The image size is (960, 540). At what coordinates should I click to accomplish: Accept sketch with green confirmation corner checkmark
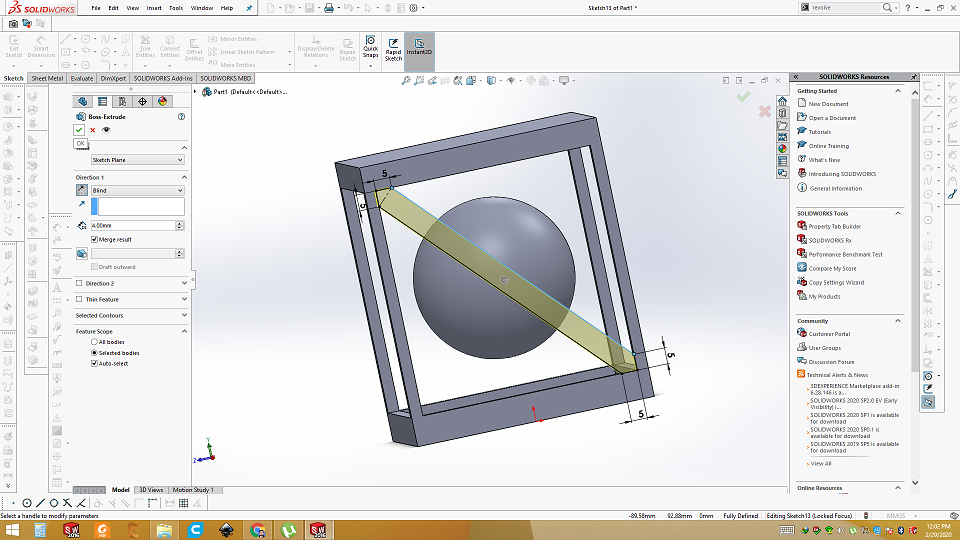click(x=743, y=97)
